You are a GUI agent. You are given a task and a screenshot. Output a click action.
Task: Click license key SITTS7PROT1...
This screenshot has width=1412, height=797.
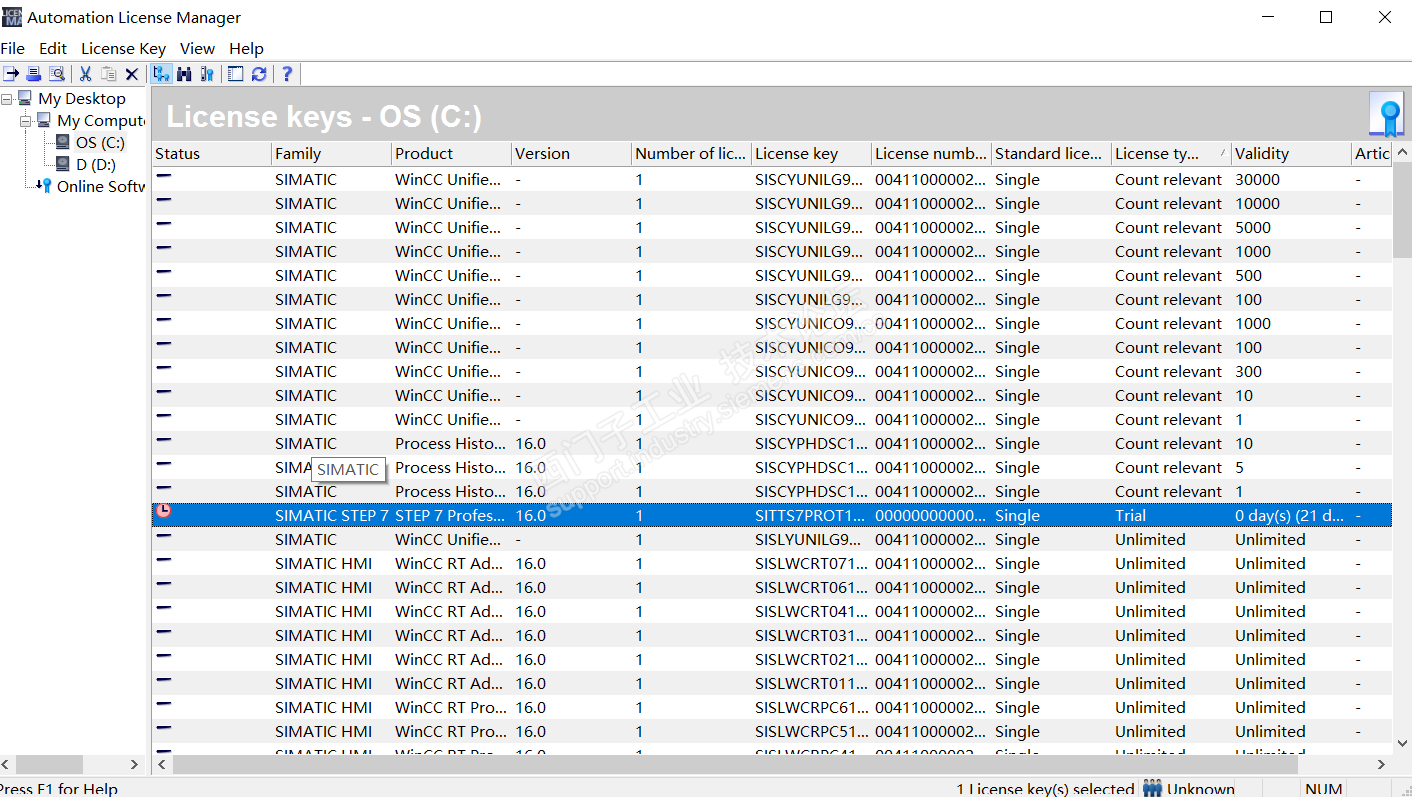(x=810, y=516)
